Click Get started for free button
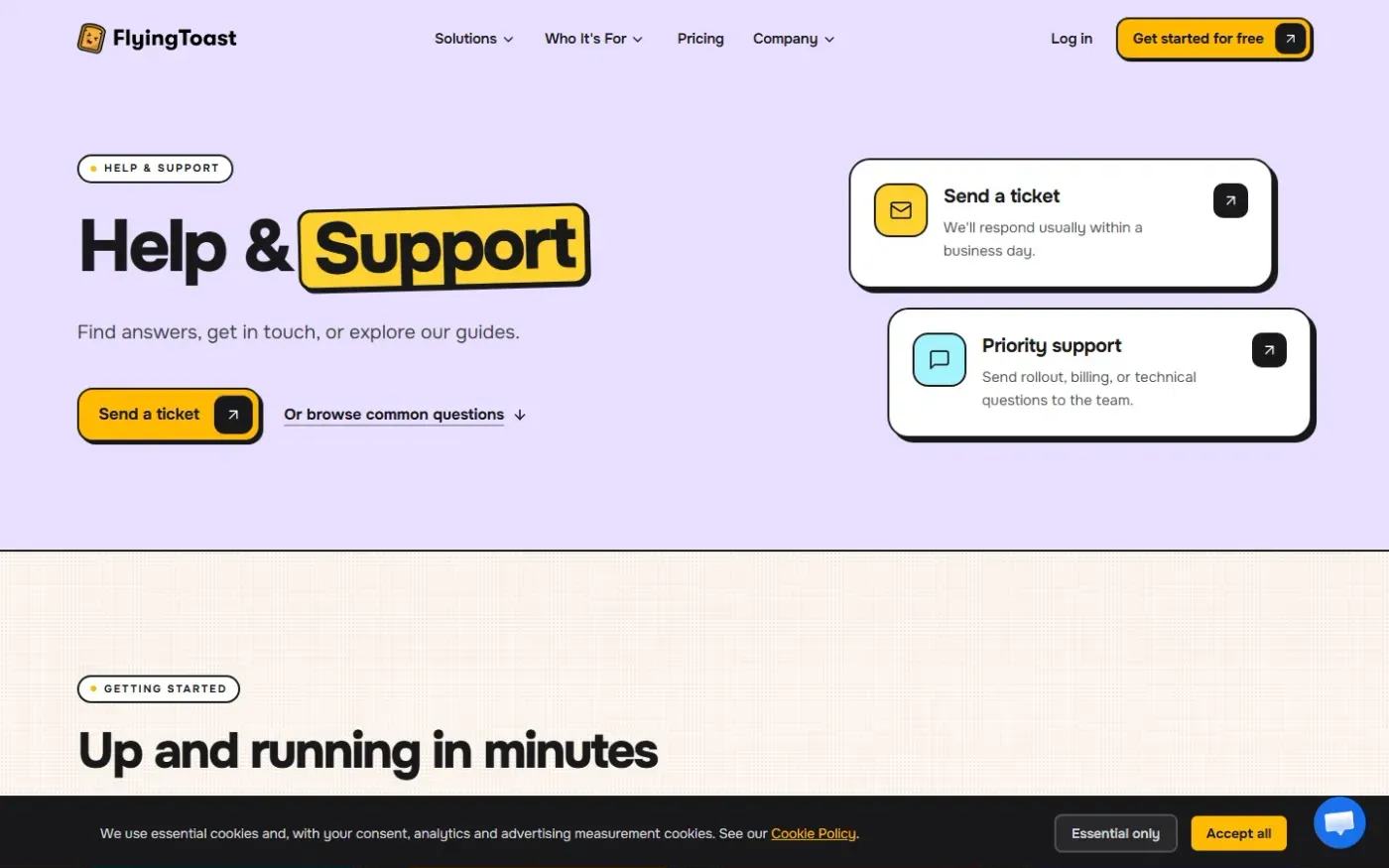 click(1213, 39)
